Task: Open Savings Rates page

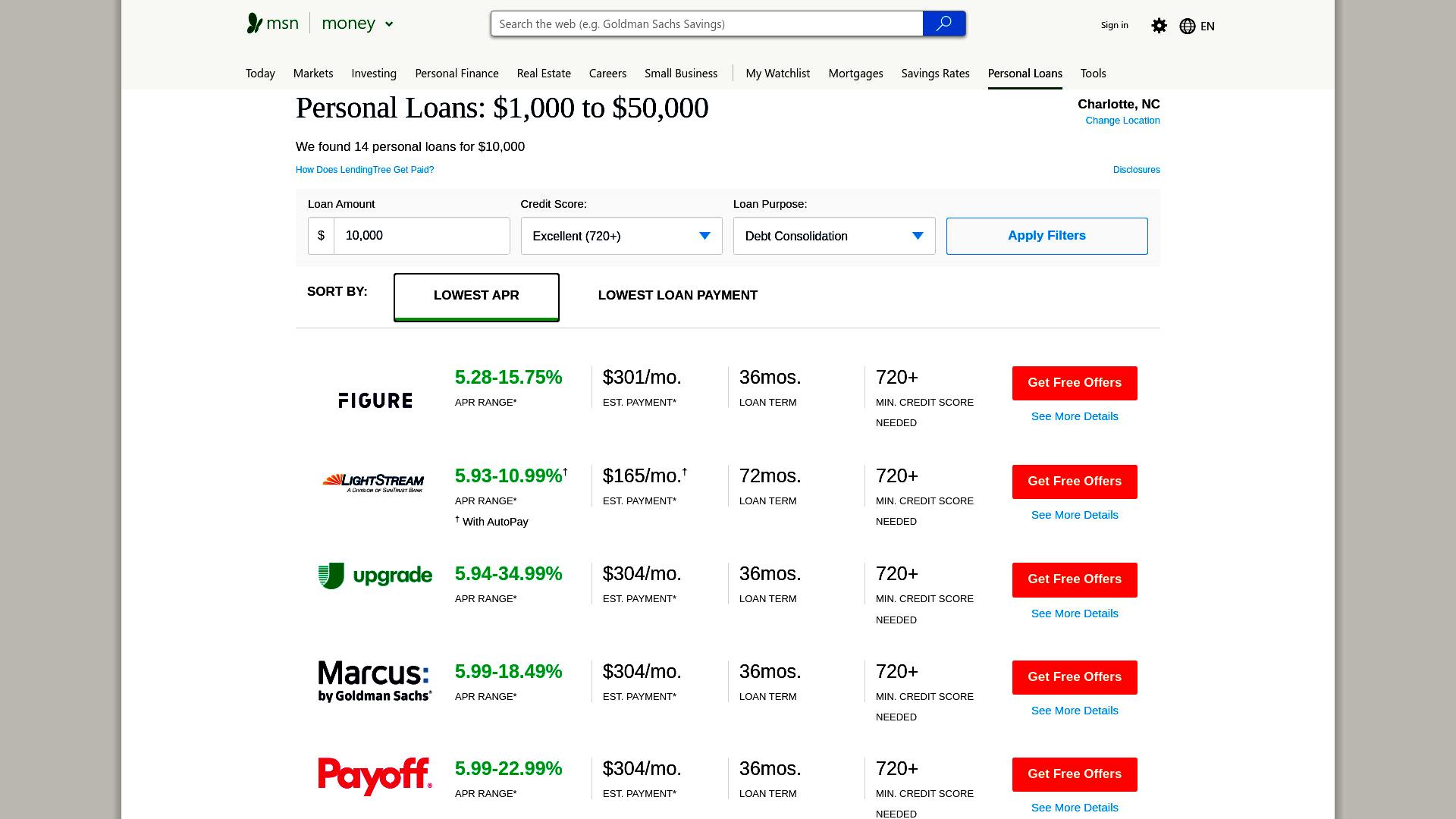Action: (935, 74)
